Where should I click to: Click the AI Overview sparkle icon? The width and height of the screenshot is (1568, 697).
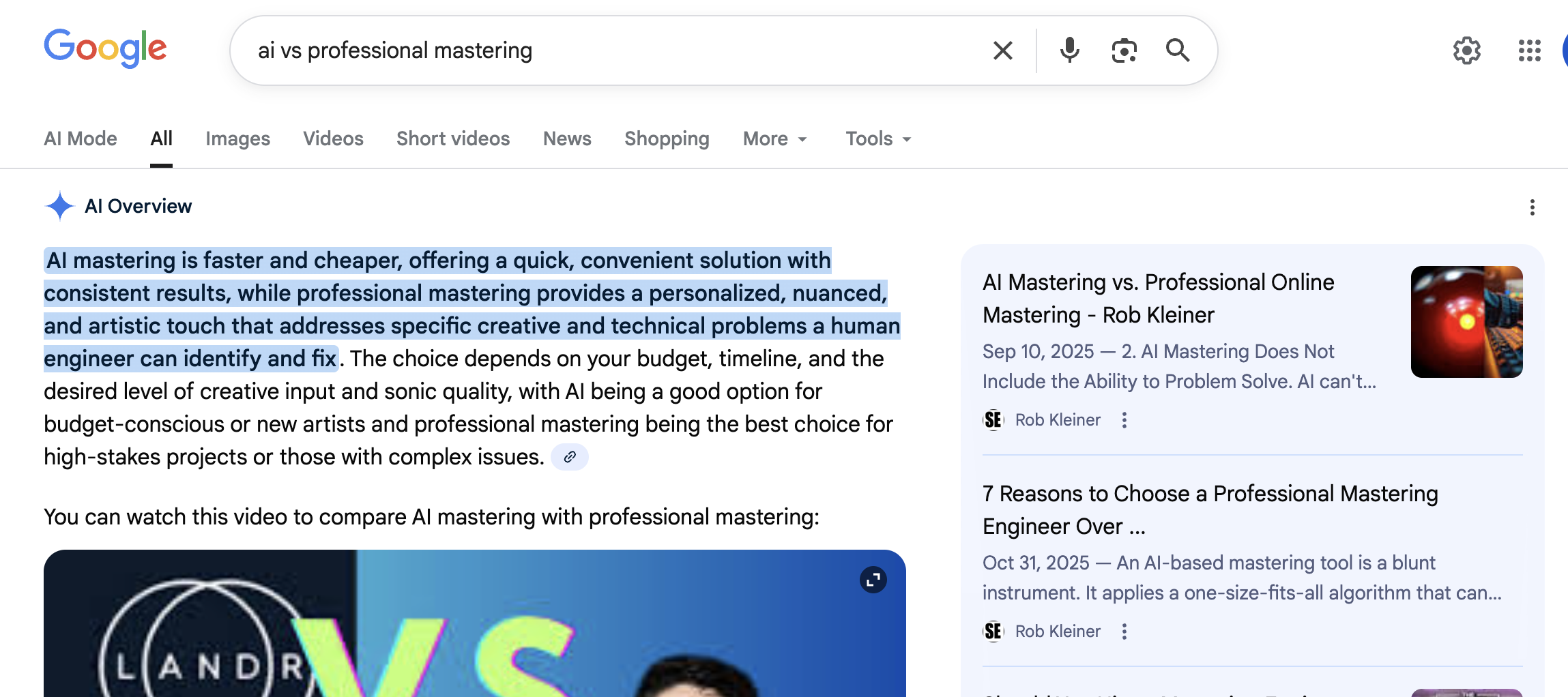(59, 206)
